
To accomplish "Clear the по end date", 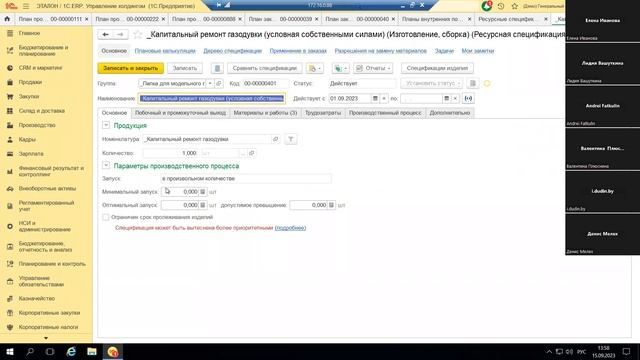I will pyautogui.click(x=456, y=98).
